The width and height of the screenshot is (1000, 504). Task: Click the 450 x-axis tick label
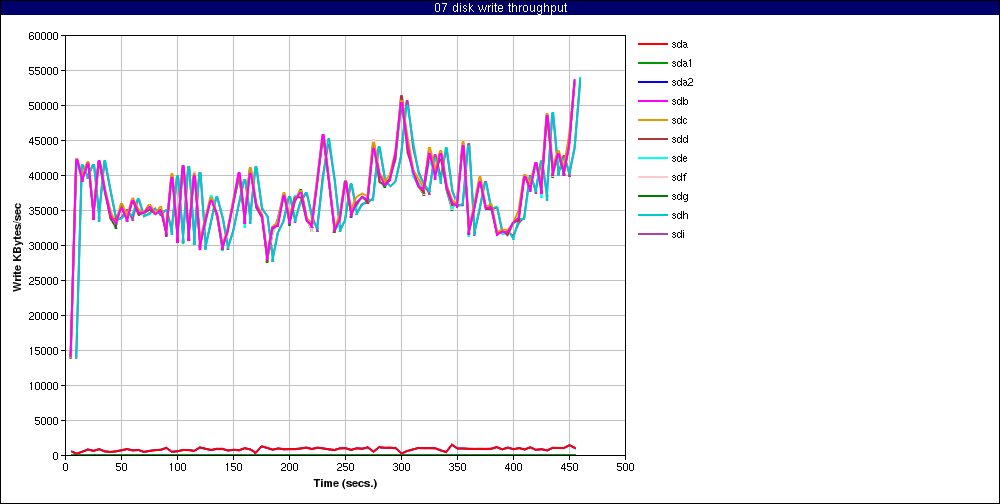(570, 467)
